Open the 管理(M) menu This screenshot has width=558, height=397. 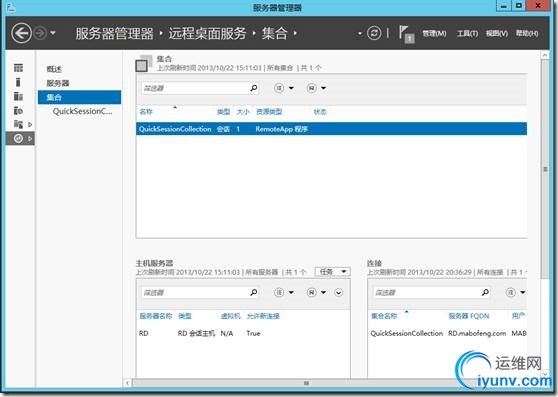coord(434,33)
